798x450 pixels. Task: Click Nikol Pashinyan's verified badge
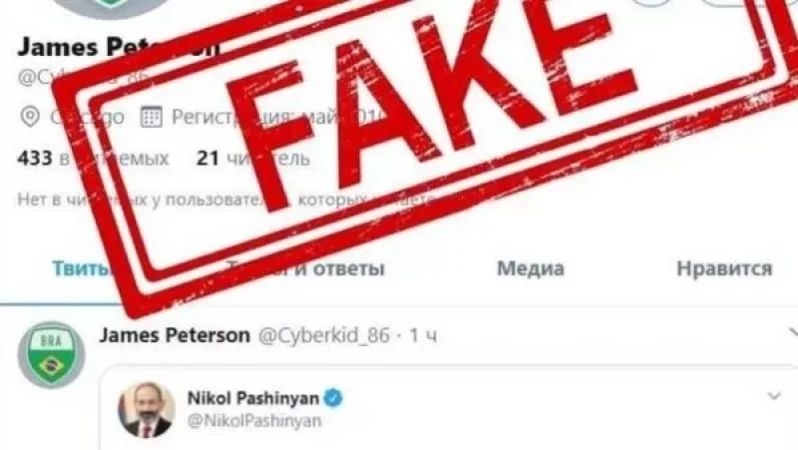333,398
